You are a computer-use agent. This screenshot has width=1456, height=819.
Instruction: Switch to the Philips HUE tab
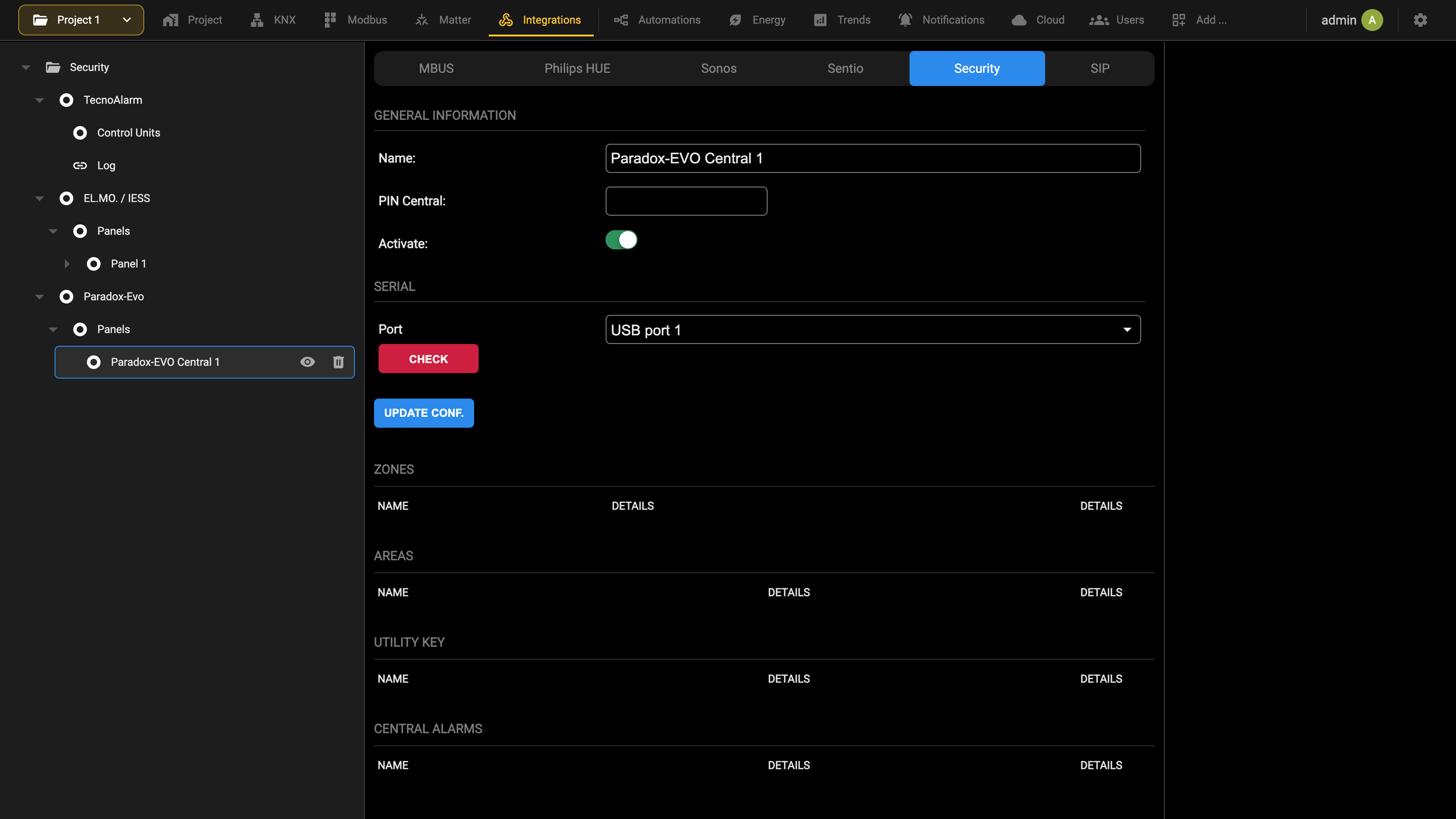(577, 68)
